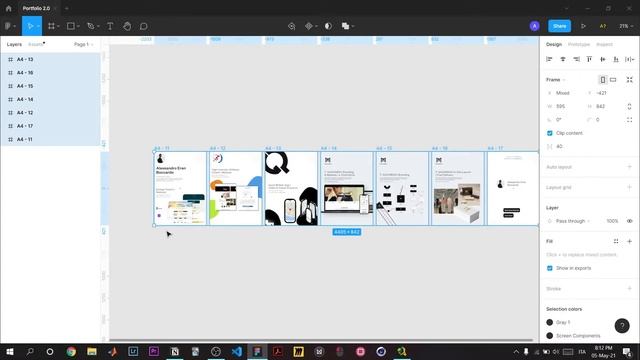Toggle constrain proportions link

tap(629, 106)
